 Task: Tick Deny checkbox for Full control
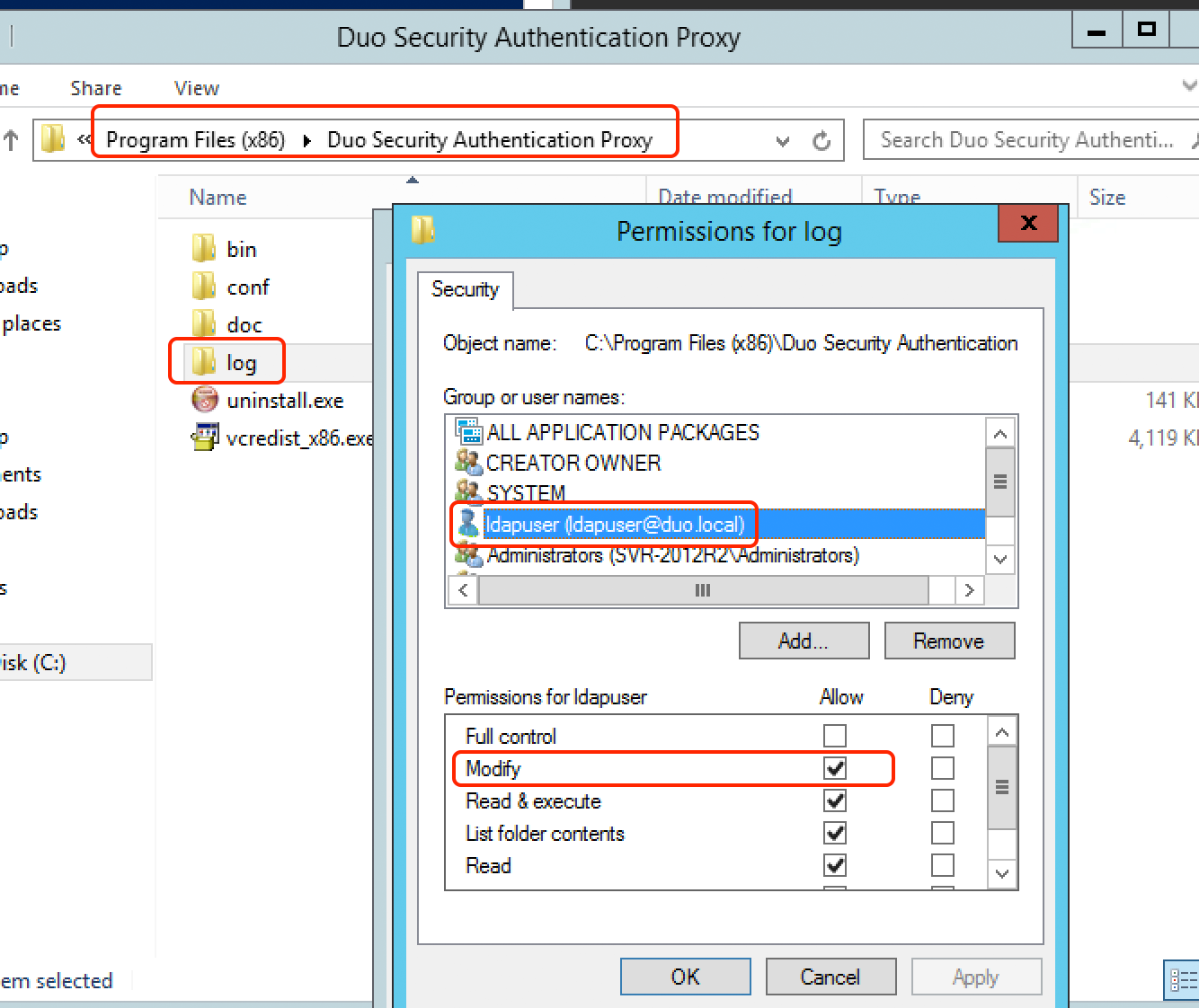[x=943, y=736]
